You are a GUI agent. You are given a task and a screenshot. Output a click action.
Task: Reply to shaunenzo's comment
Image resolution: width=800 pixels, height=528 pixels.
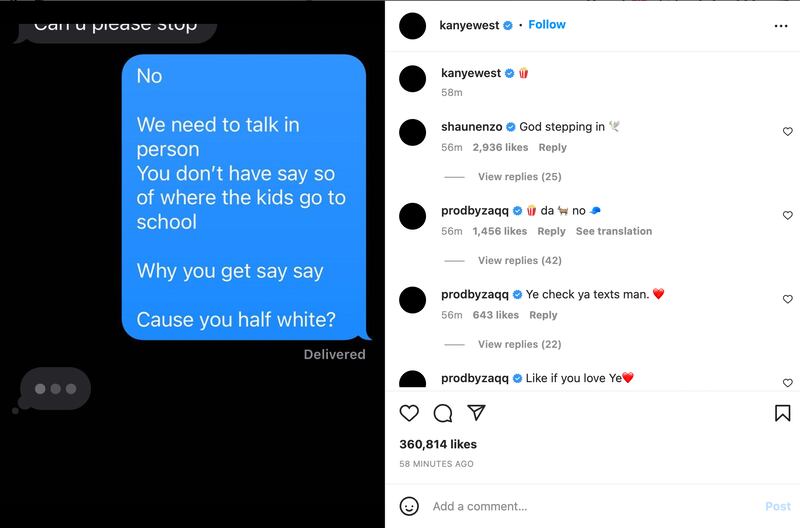553,147
